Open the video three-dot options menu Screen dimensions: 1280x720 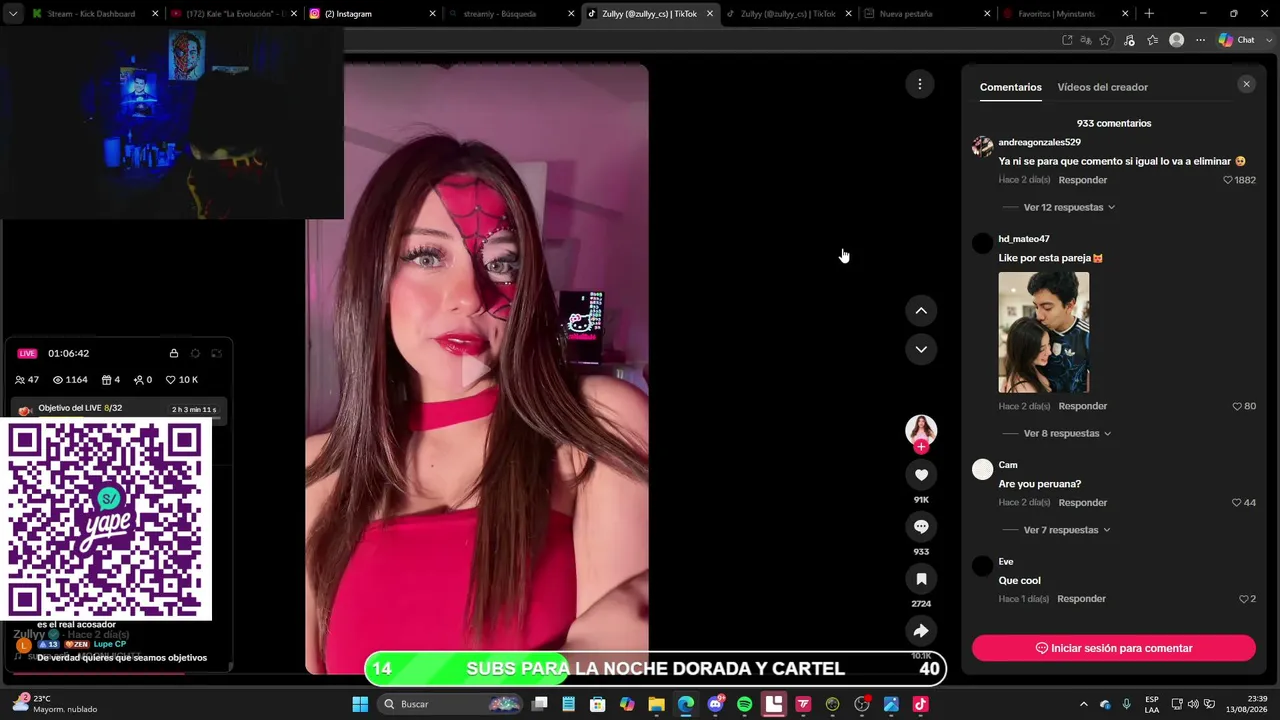click(x=920, y=84)
